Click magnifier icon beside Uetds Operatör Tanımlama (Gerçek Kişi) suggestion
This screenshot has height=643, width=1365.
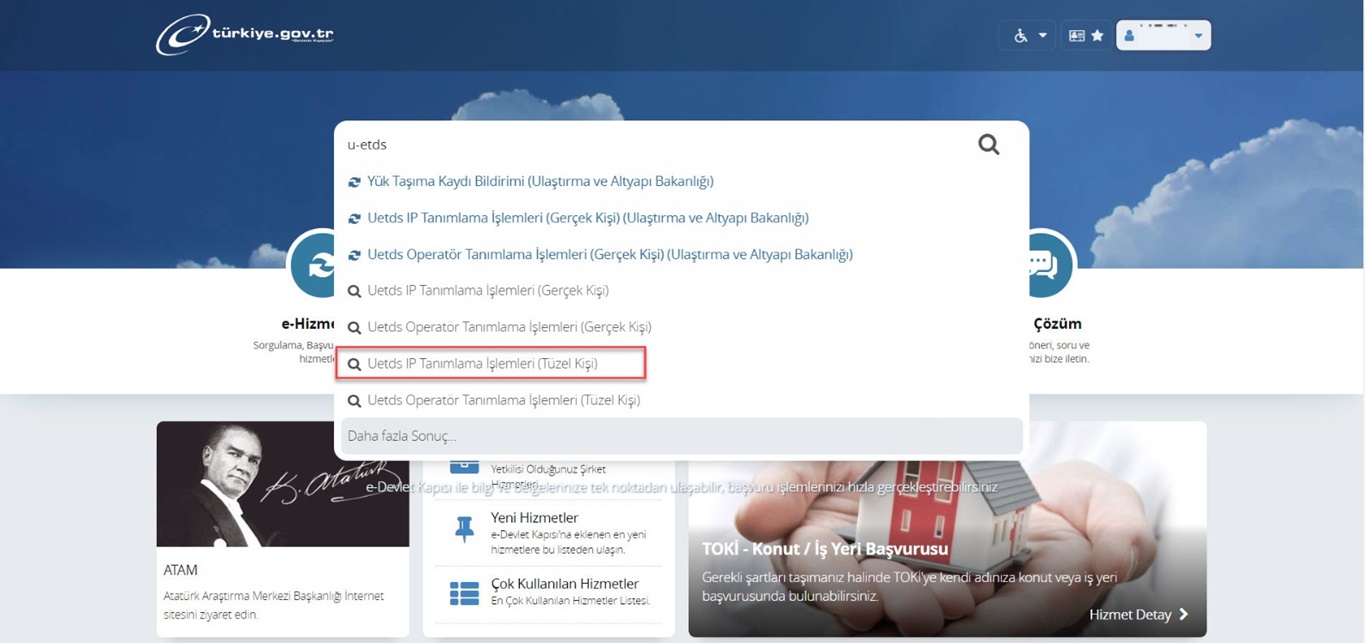click(354, 328)
